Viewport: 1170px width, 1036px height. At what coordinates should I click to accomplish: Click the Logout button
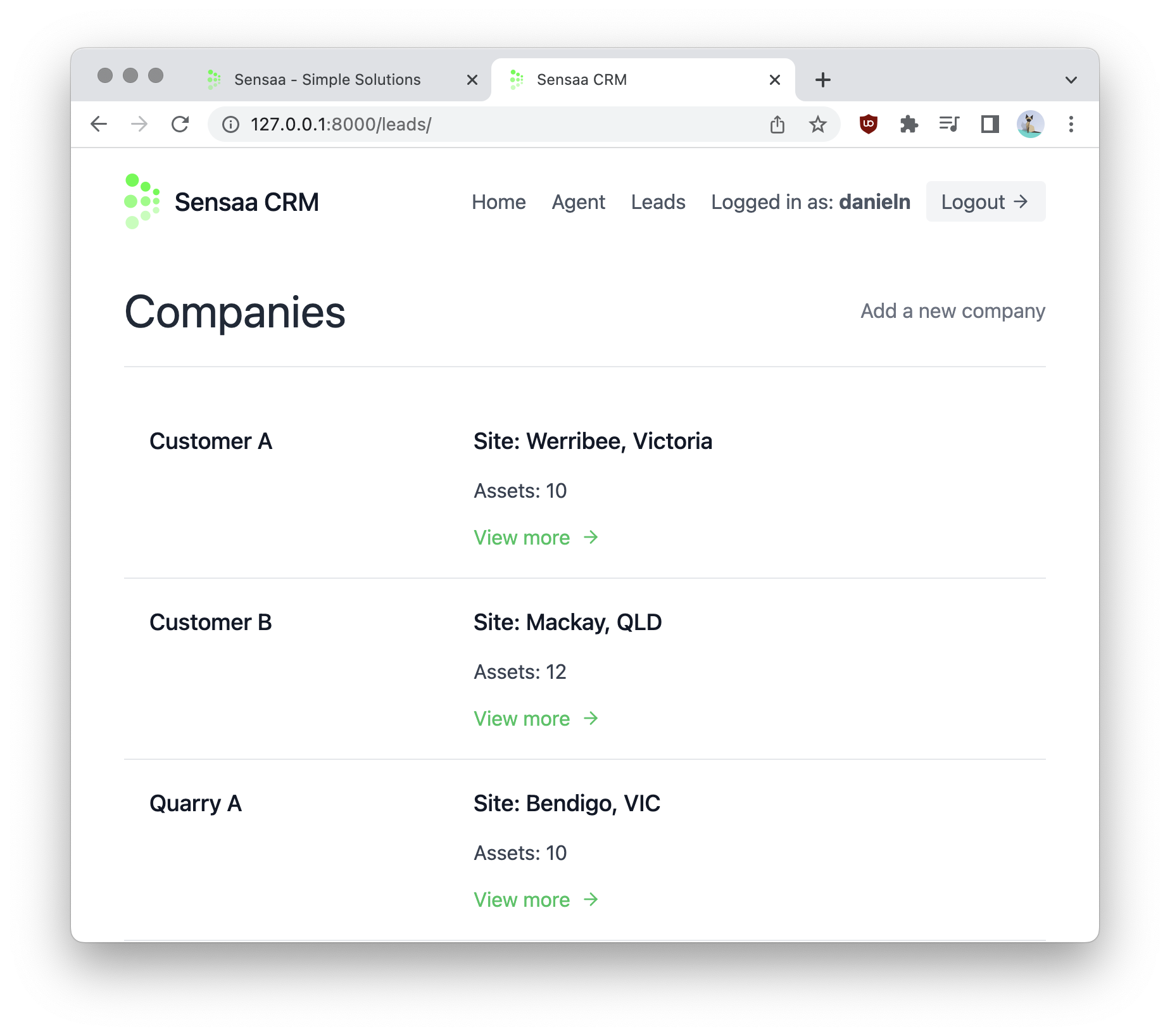986,201
